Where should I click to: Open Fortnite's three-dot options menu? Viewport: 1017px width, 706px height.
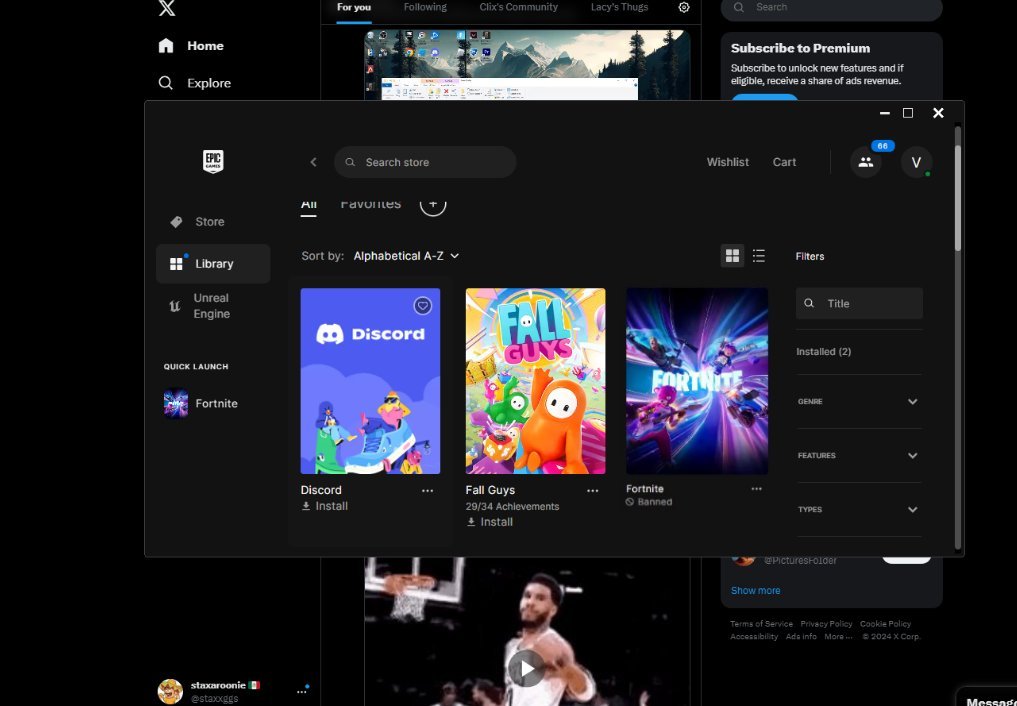tap(756, 489)
